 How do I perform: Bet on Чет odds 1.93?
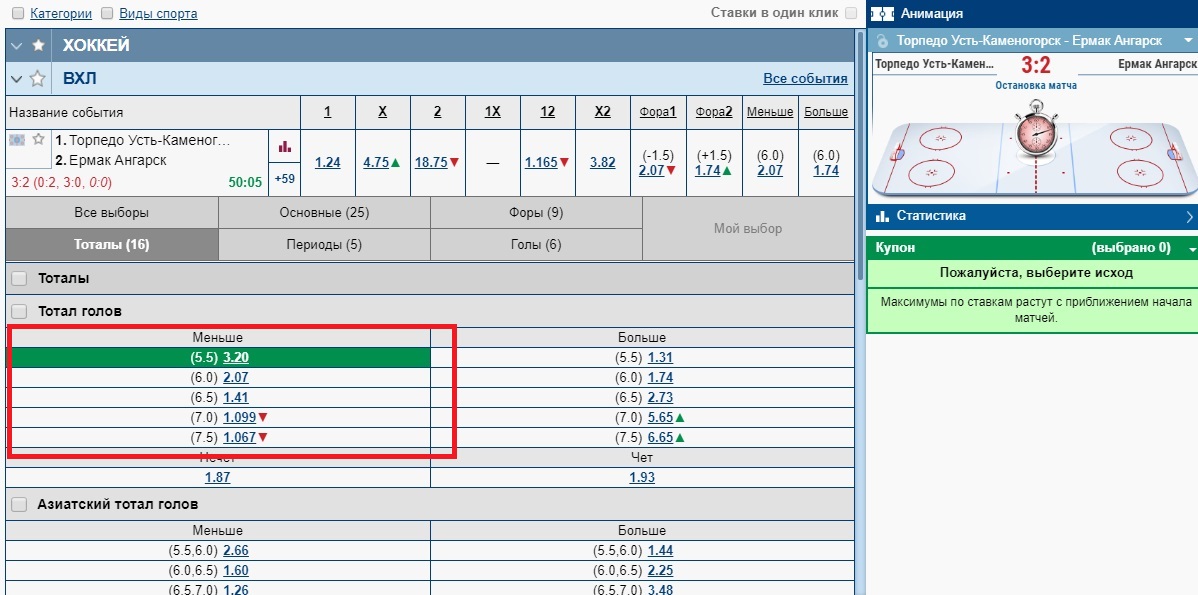[643, 477]
